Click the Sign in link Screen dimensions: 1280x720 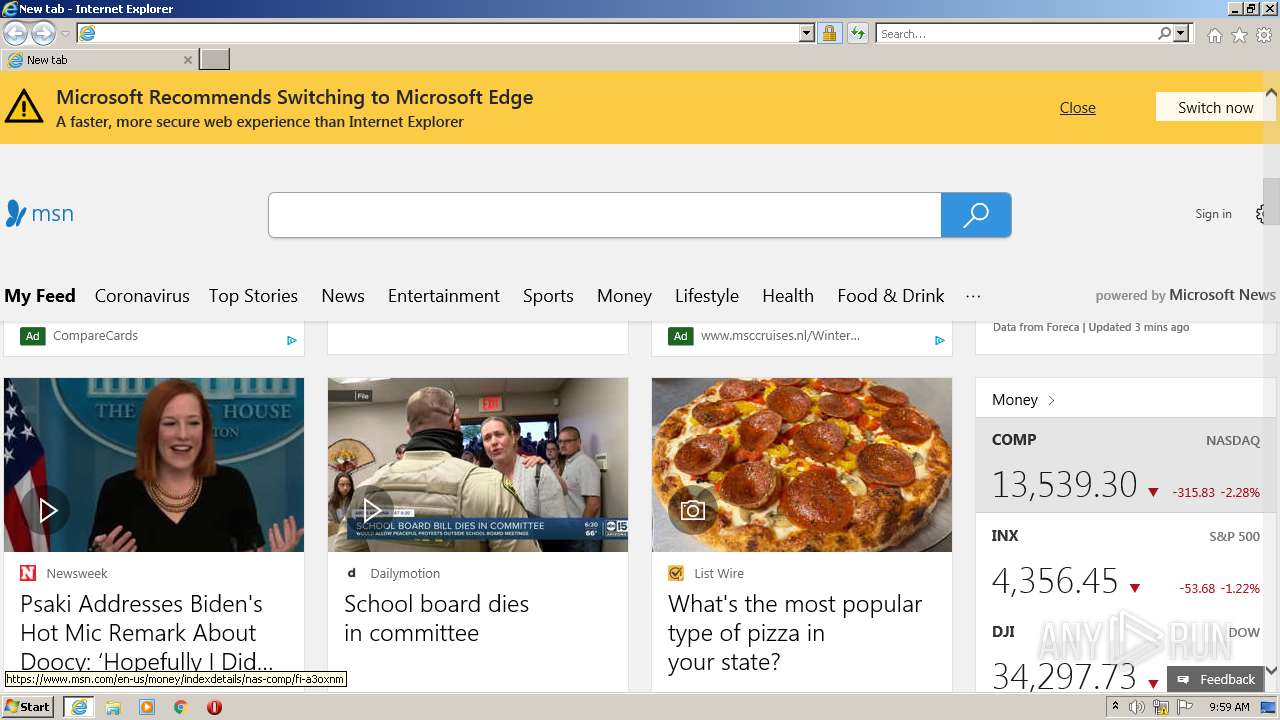coord(1213,214)
